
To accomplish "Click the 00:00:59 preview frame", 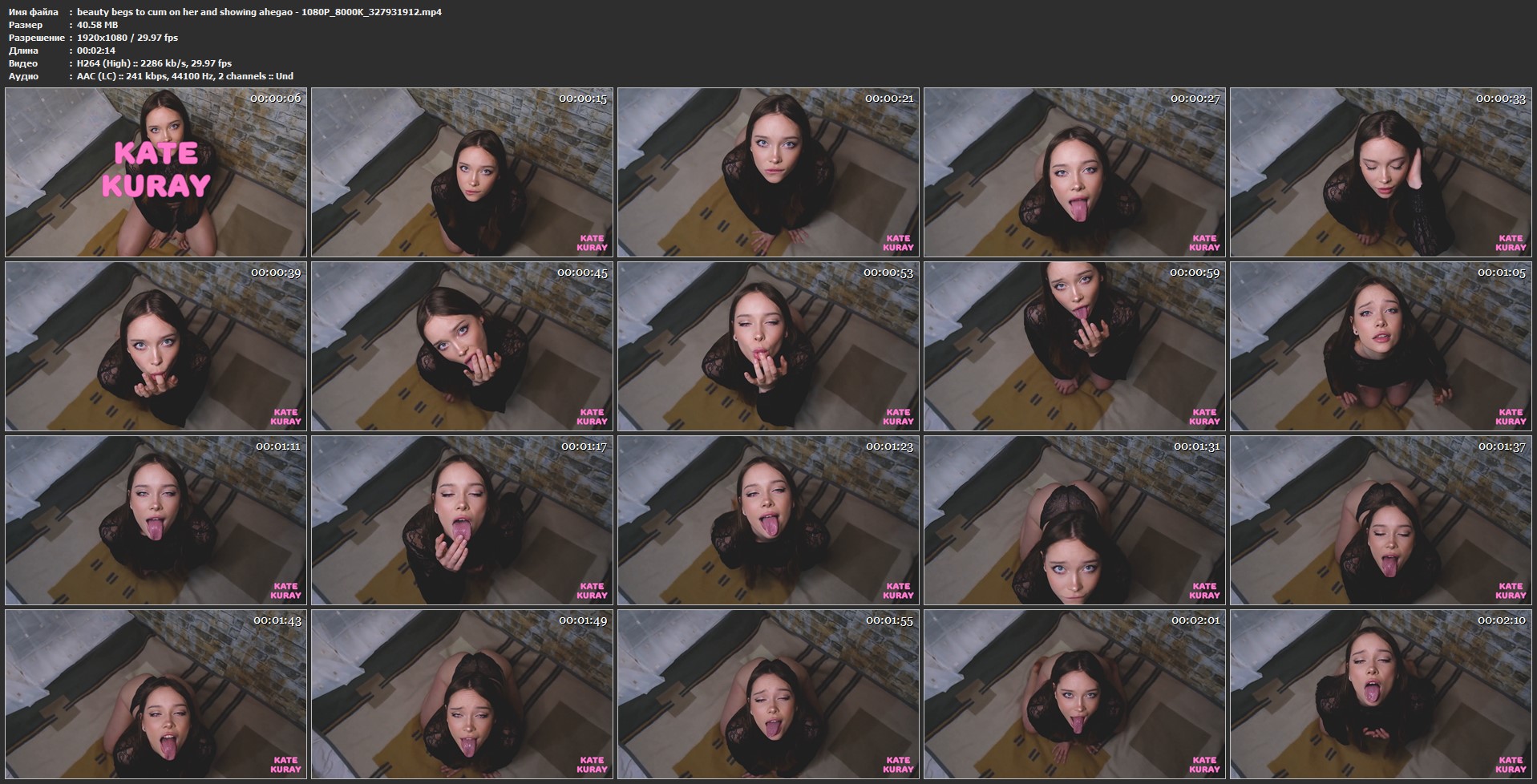I will 1074,346.
